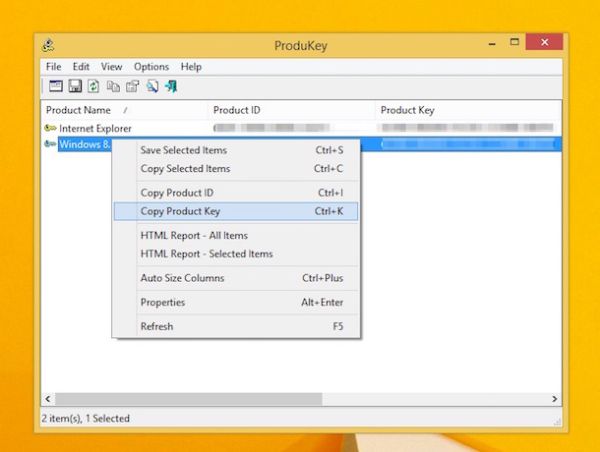This screenshot has height=452, width=600.
Task: Select Copy Product ID in context menu
Action: pyautogui.click(x=177, y=192)
